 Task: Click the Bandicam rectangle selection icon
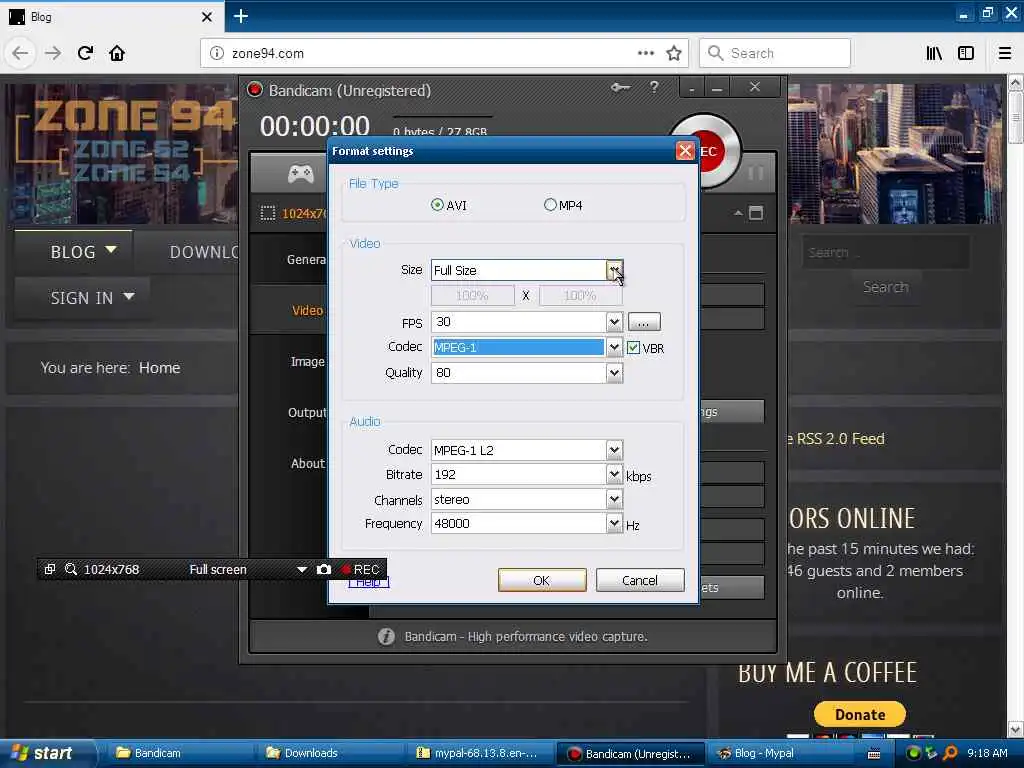click(x=268, y=213)
